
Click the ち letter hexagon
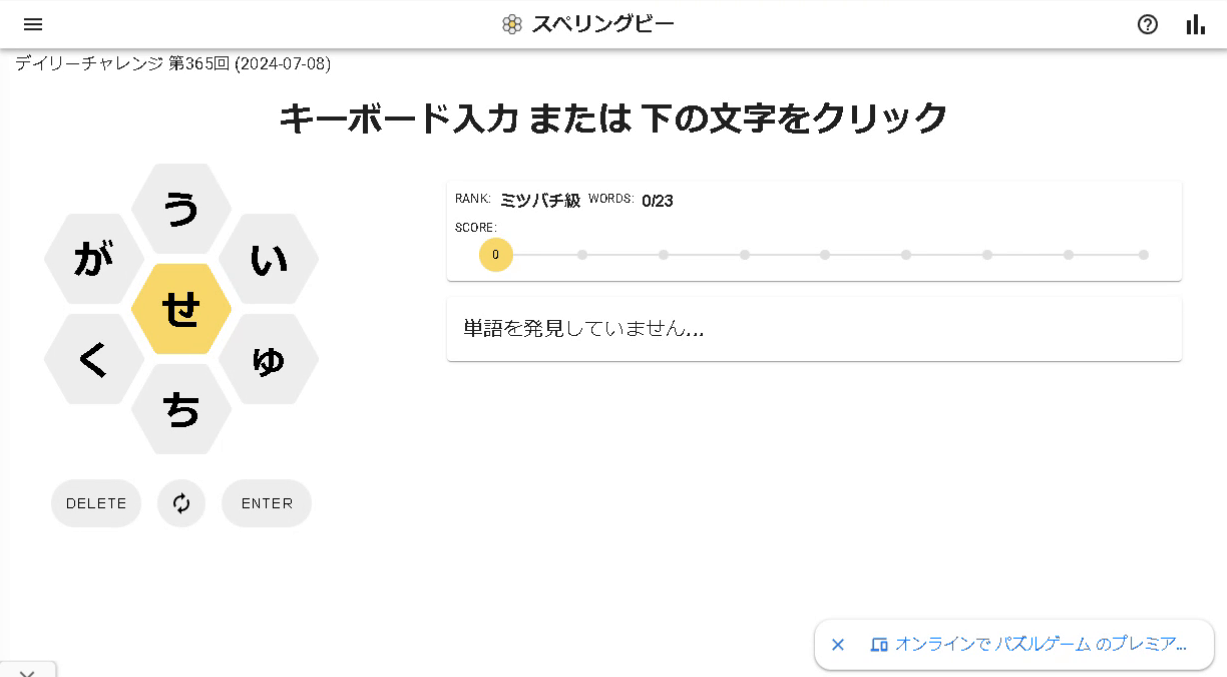[181, 408]
